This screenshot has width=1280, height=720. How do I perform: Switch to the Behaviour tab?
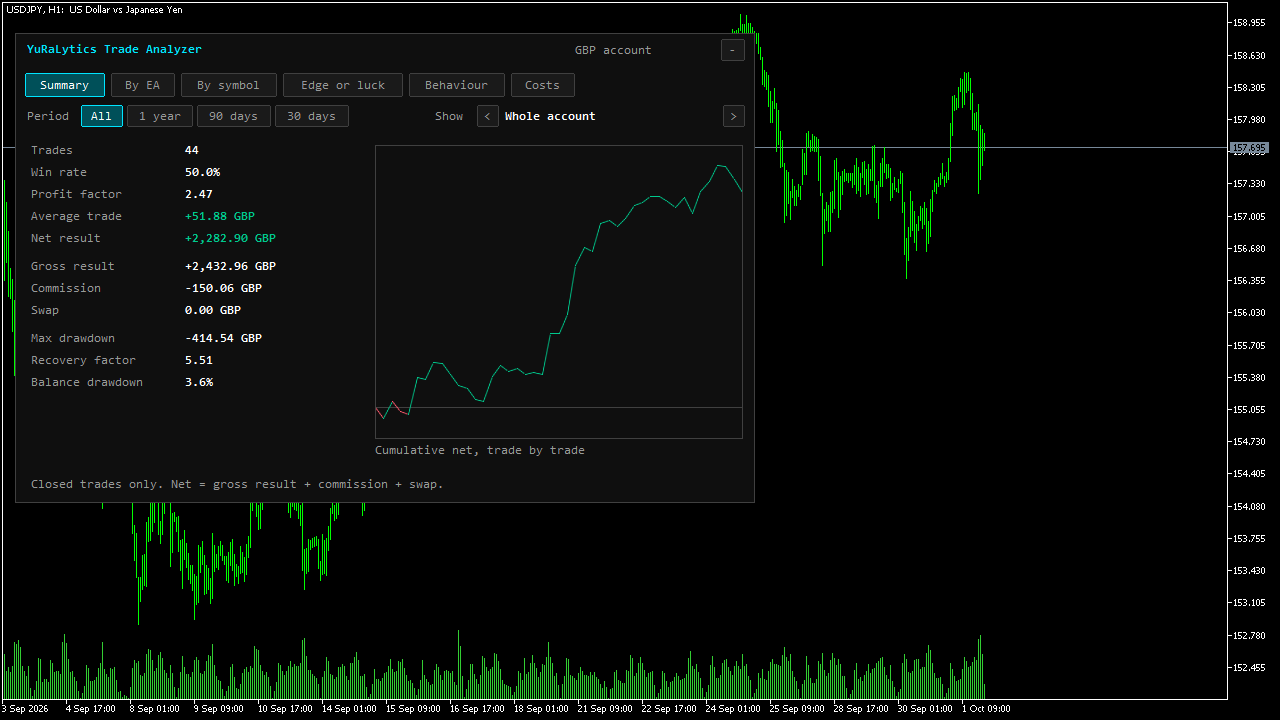(457, 85)
